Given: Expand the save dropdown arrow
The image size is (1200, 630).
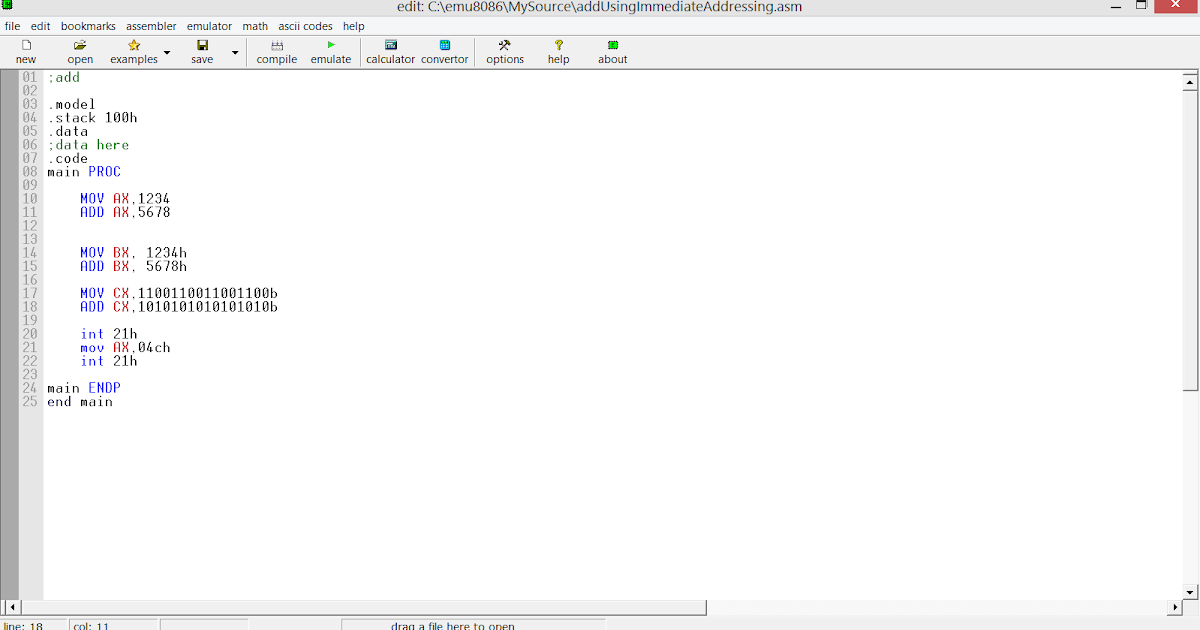Looking at the screenshot, I should click(x=234, y=52).
